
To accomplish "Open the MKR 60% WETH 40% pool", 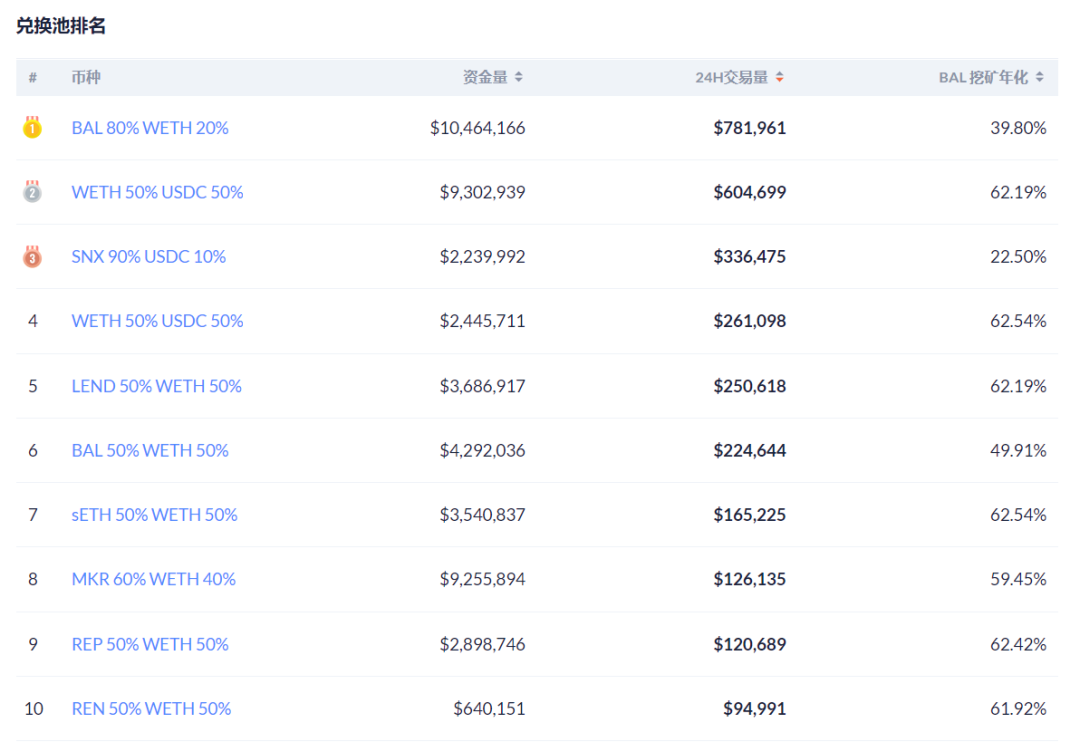I will pyautogui.click(x=154, y=579).
